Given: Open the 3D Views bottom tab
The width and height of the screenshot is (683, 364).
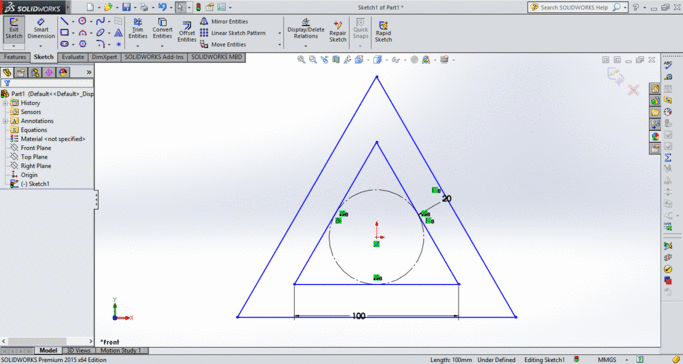Looking at the screenshot, I should click(x=79, y=351).
